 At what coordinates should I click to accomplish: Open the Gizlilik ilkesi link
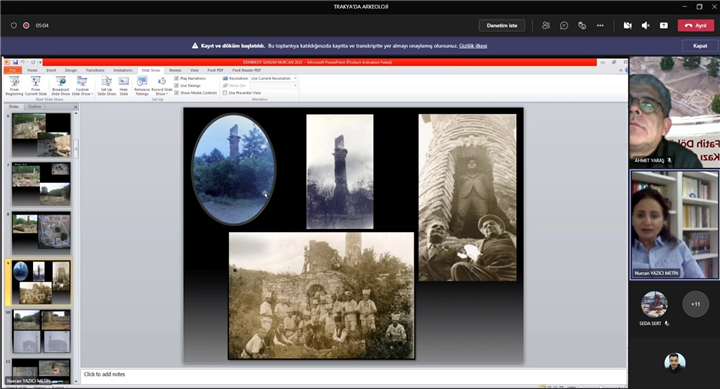click(x=473, y=46)
